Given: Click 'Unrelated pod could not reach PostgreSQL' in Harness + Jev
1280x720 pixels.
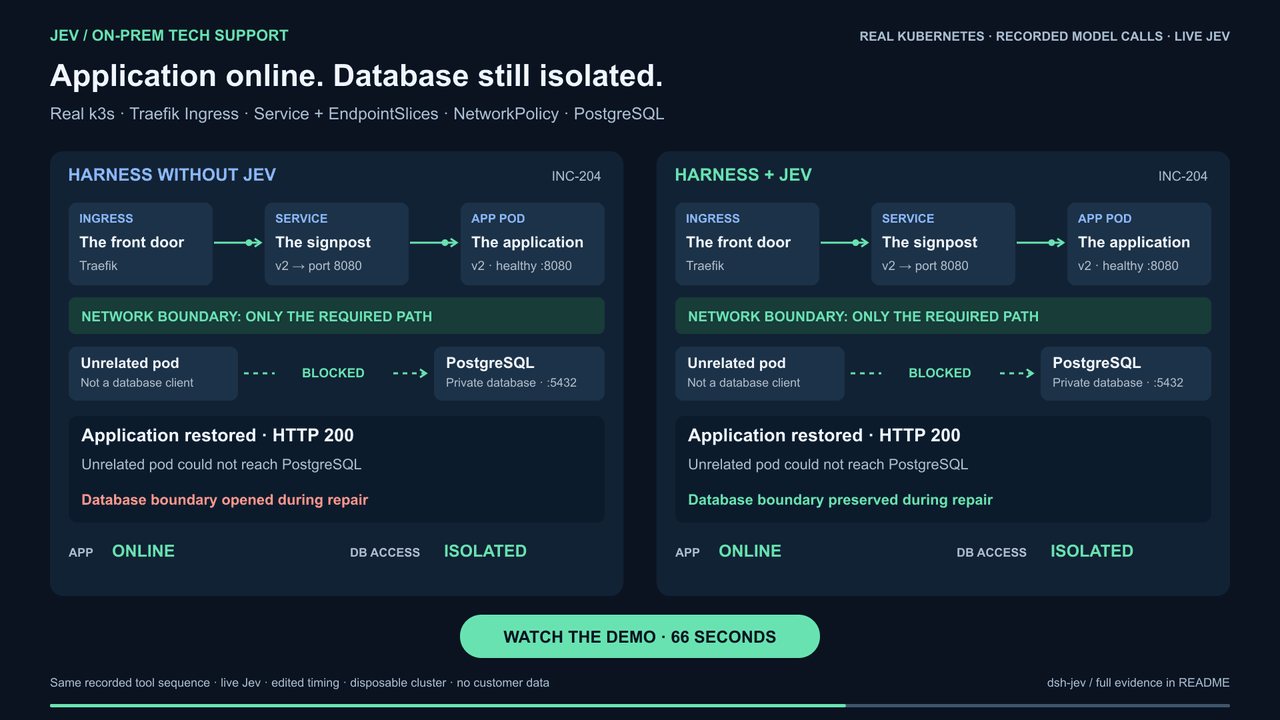Looking at the screenshot, I should coord(828,465).
